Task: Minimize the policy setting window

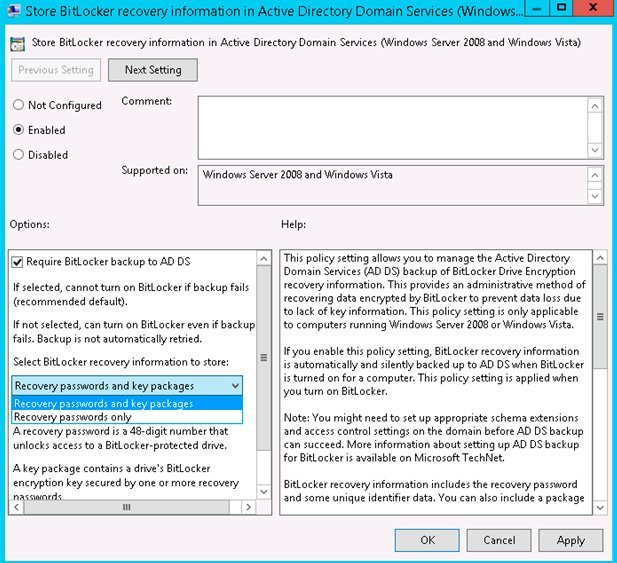Action: point(539,8)
